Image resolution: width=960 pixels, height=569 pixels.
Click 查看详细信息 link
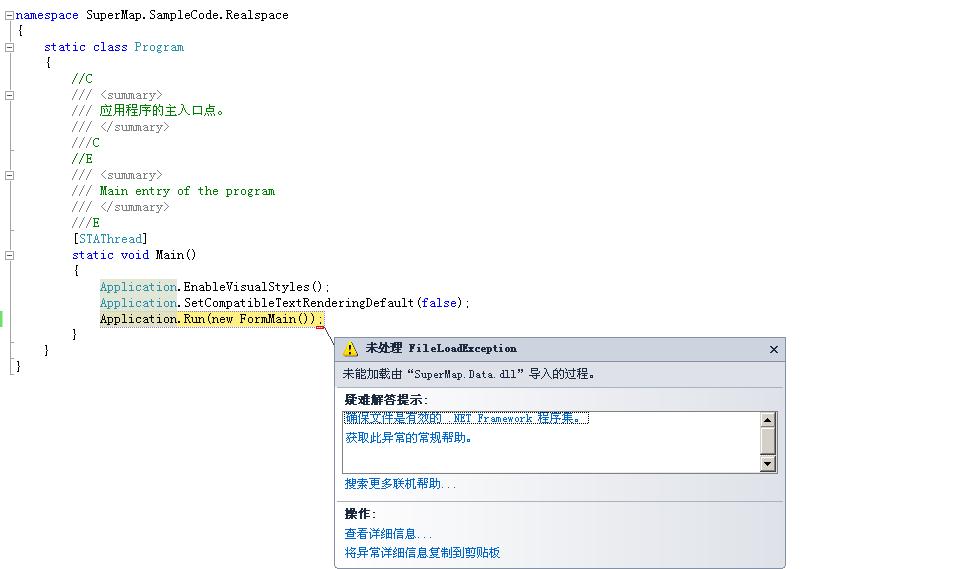(x=388, y=534)
